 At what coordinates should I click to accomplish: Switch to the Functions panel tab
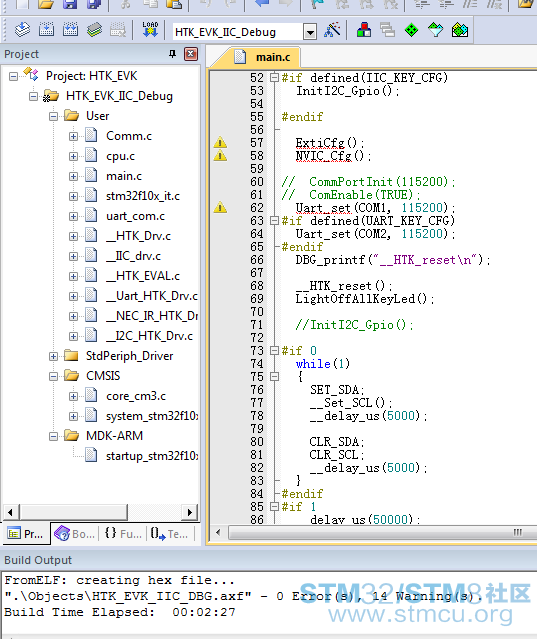[123, 533]
